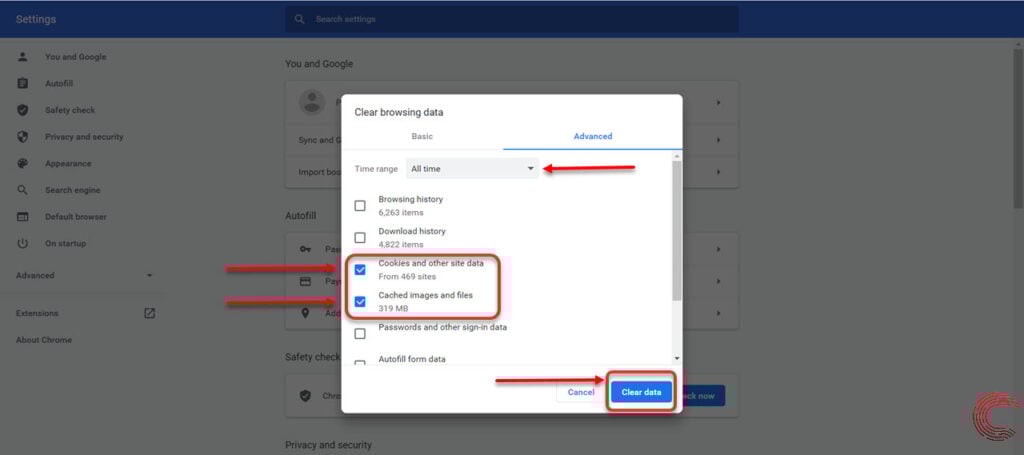Click the Safety check shield icon
Image resolution: width=1024 pixels, height=455 pixels.
(x=23, y=110)
